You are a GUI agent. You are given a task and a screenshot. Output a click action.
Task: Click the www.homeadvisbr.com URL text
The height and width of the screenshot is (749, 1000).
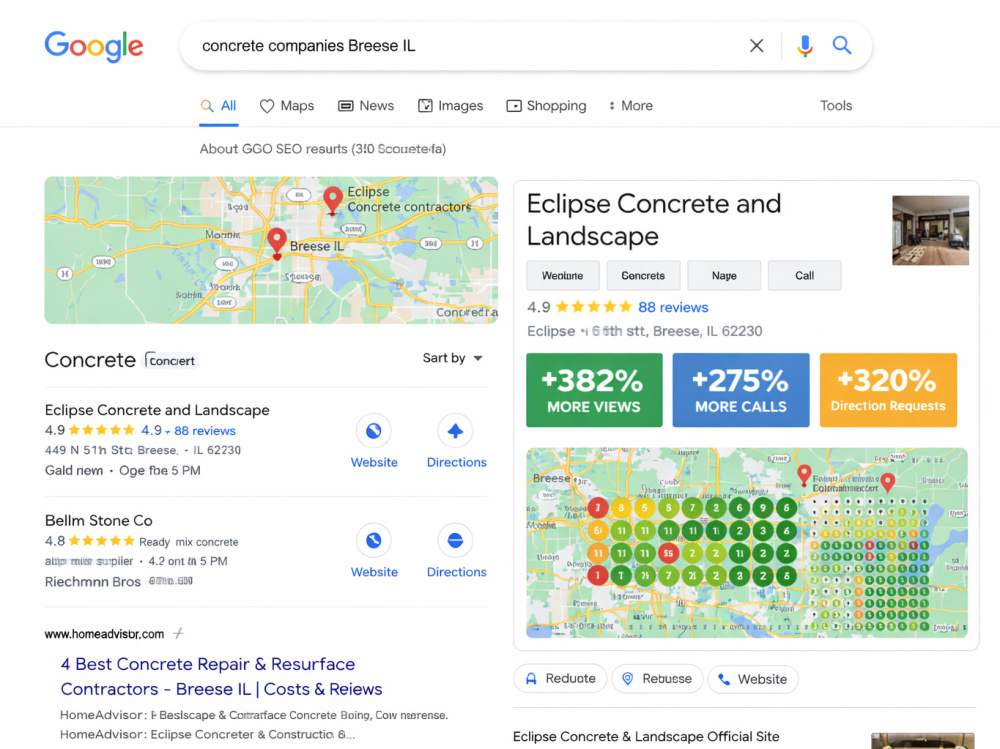click(104, 634)
